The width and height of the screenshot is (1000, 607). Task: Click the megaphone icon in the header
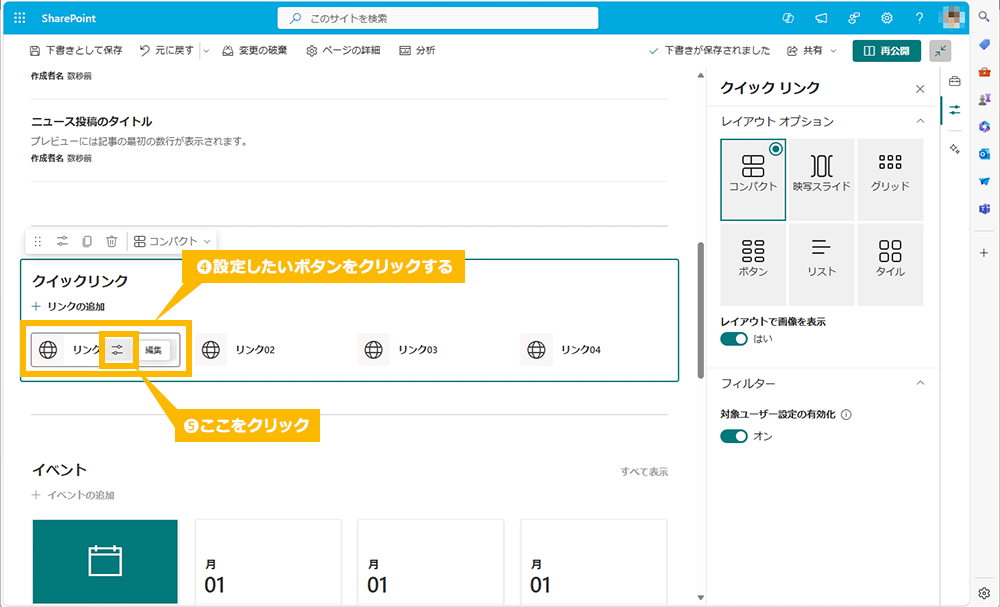[821, 18]
